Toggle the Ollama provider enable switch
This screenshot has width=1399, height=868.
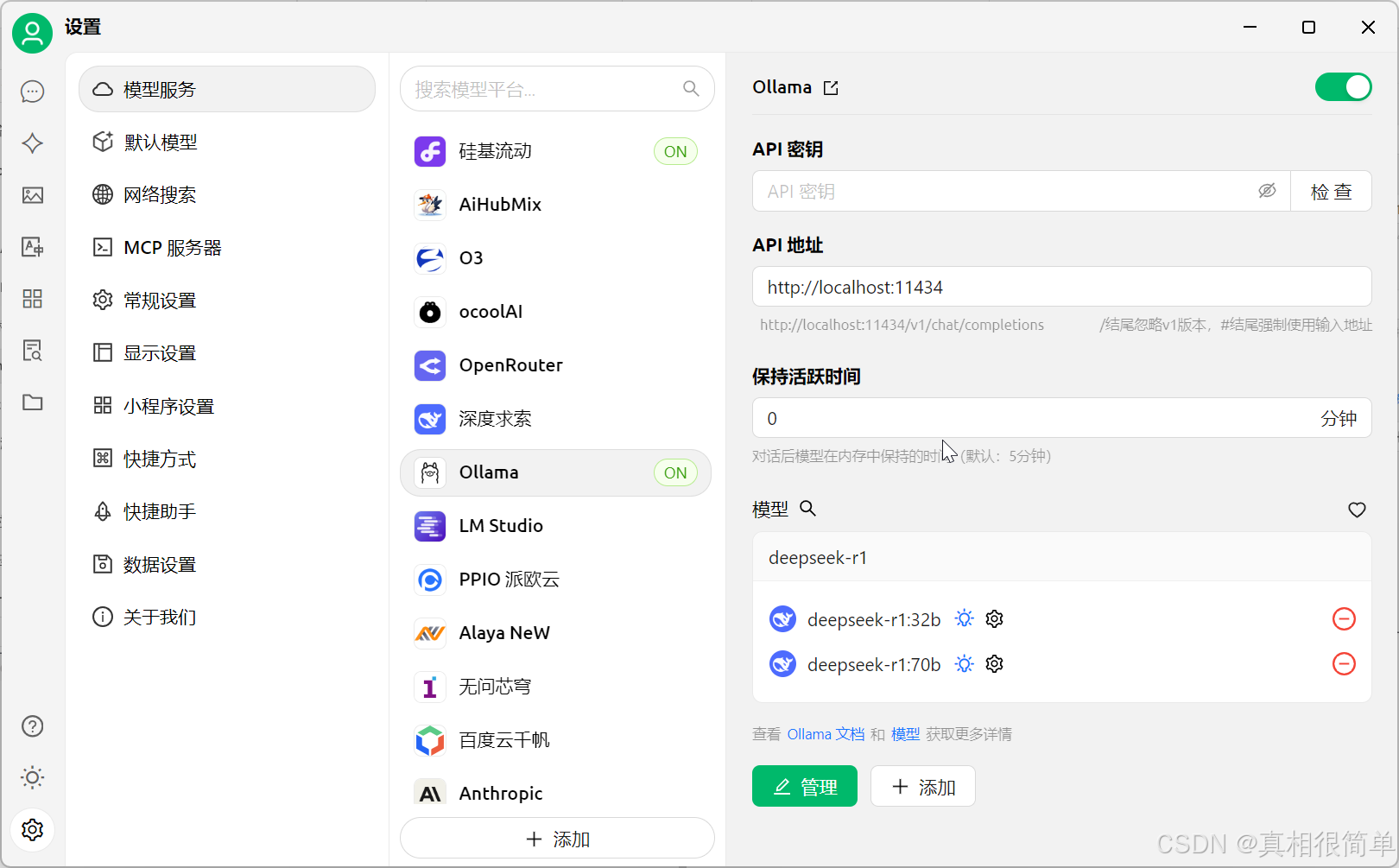point(1343,87)
